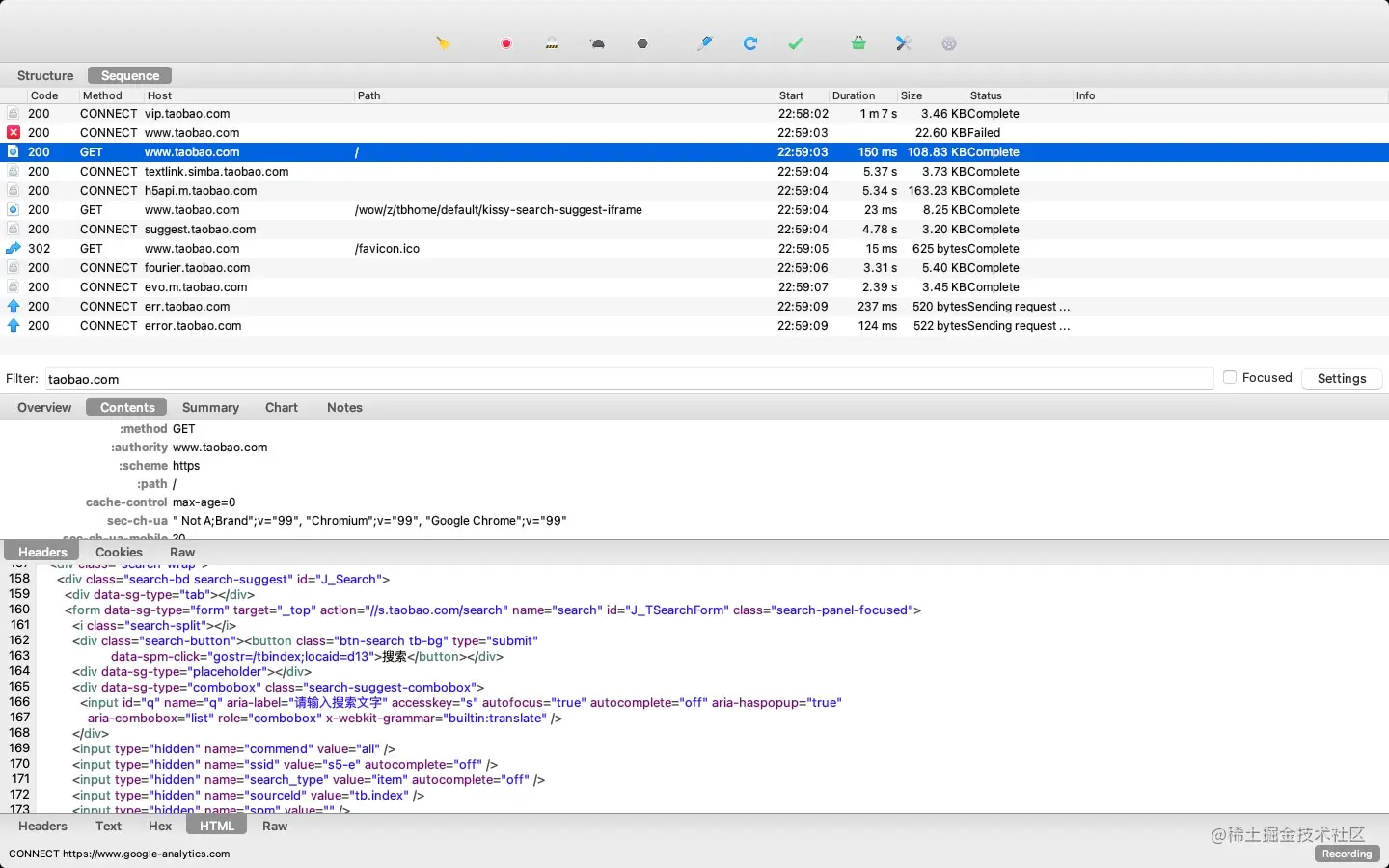Open the Chart tab
Image resolution: width=1389 pixels, height=868 pixels.
pos(282,408)
